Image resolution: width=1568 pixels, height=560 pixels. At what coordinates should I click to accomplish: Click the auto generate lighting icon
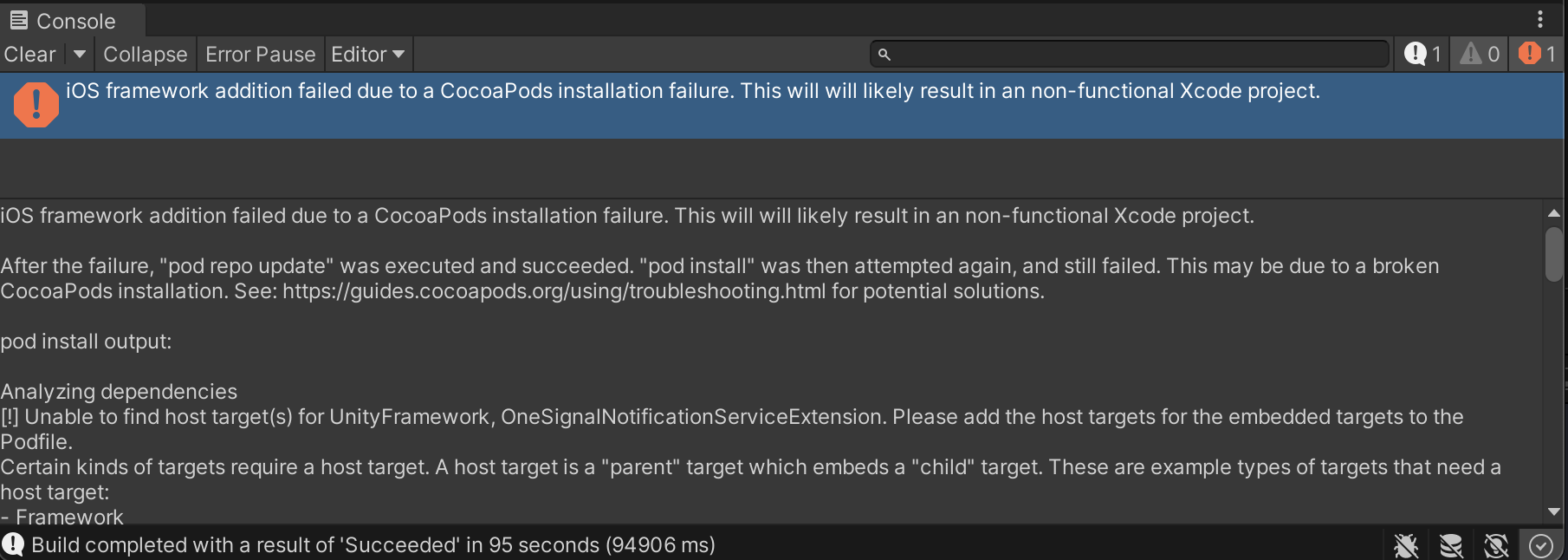[1496, 545]
